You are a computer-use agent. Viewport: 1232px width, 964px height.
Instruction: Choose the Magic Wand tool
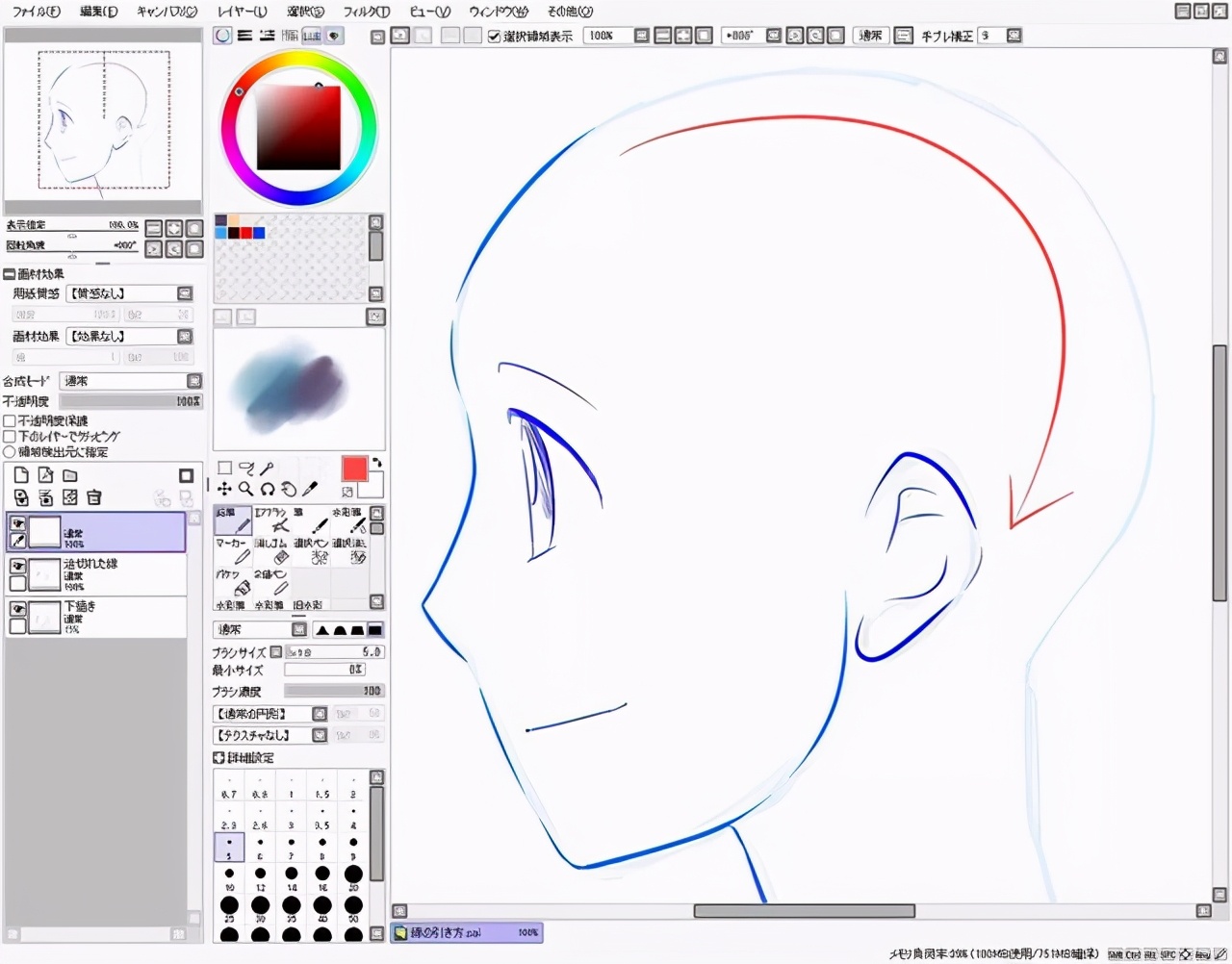[x=267, y=468]
